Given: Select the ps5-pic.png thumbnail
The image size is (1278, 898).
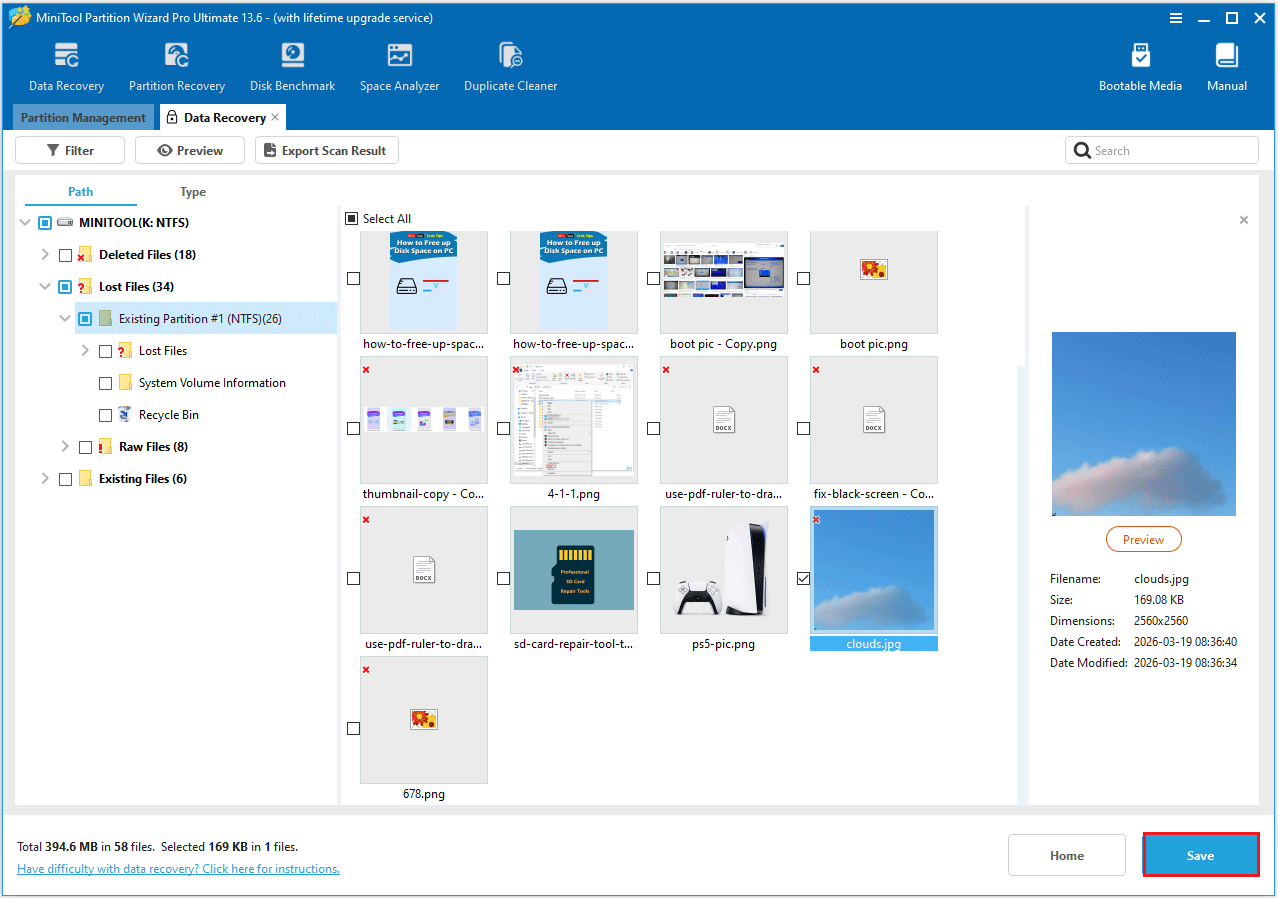Looking at the screenshot, I should click(723, 570).
